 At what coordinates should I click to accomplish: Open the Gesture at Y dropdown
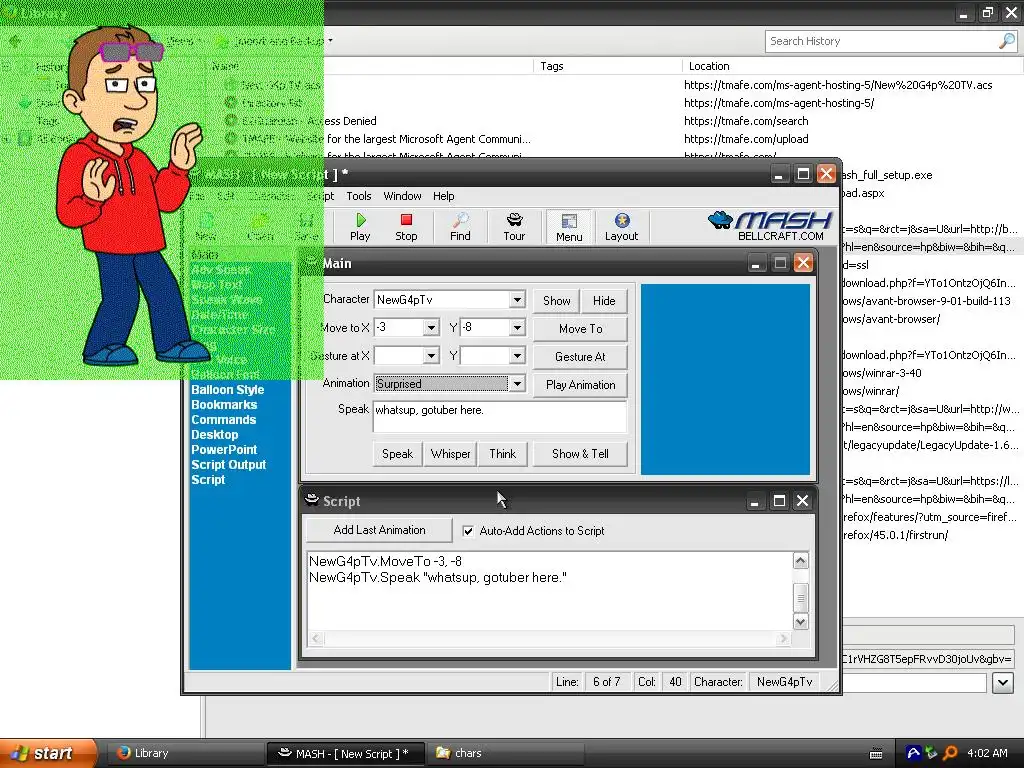(517, 356)
